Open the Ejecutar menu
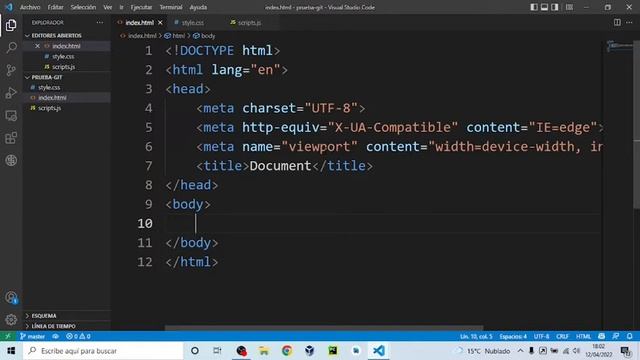The height and width of the screenshot is (360, 640). 141,7
